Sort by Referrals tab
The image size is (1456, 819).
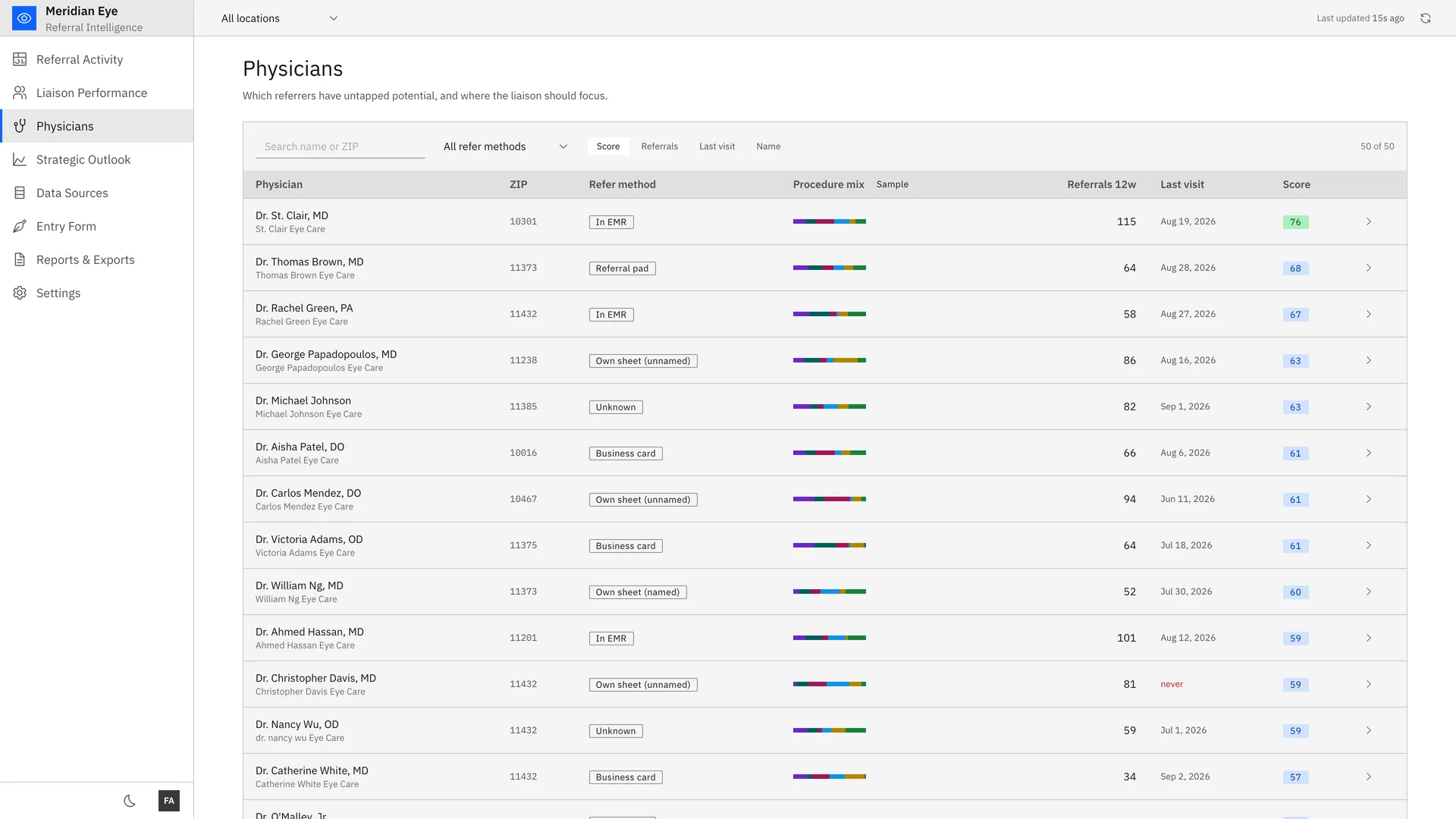(x=660, y=146)
